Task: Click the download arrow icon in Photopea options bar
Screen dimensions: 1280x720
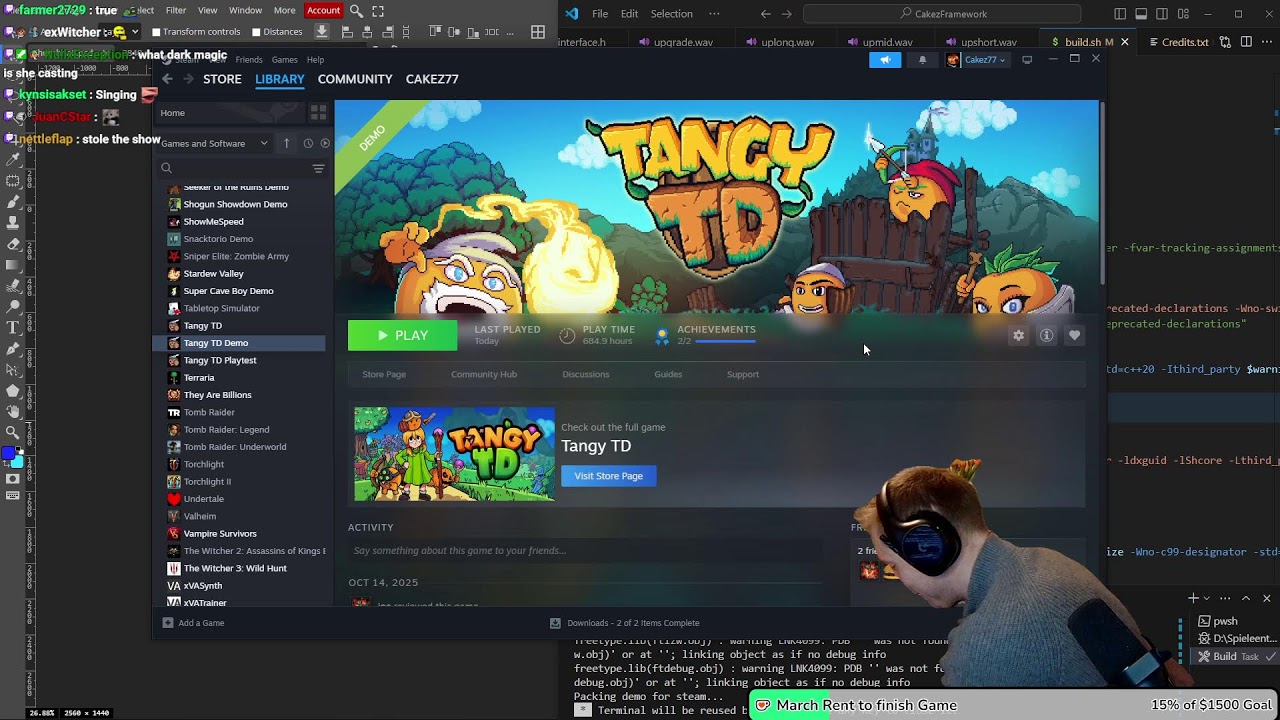Action: pyautogui.click(x=321, y=32)
